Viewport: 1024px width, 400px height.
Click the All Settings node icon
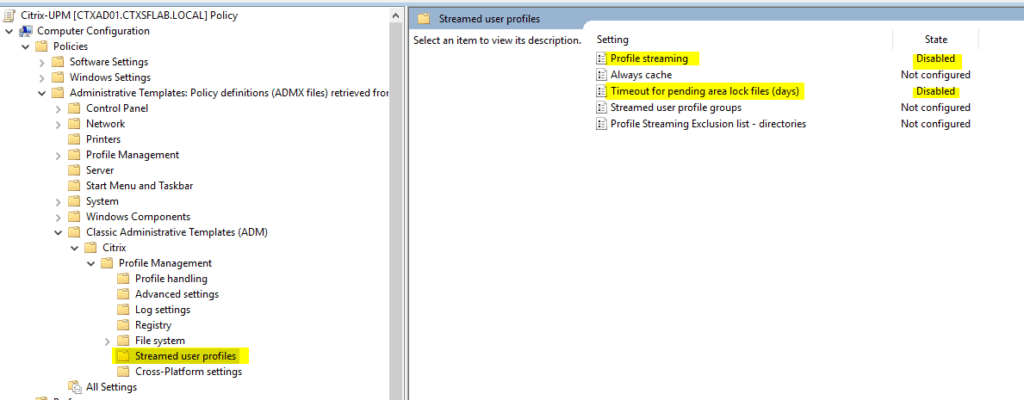click(75, 387)
